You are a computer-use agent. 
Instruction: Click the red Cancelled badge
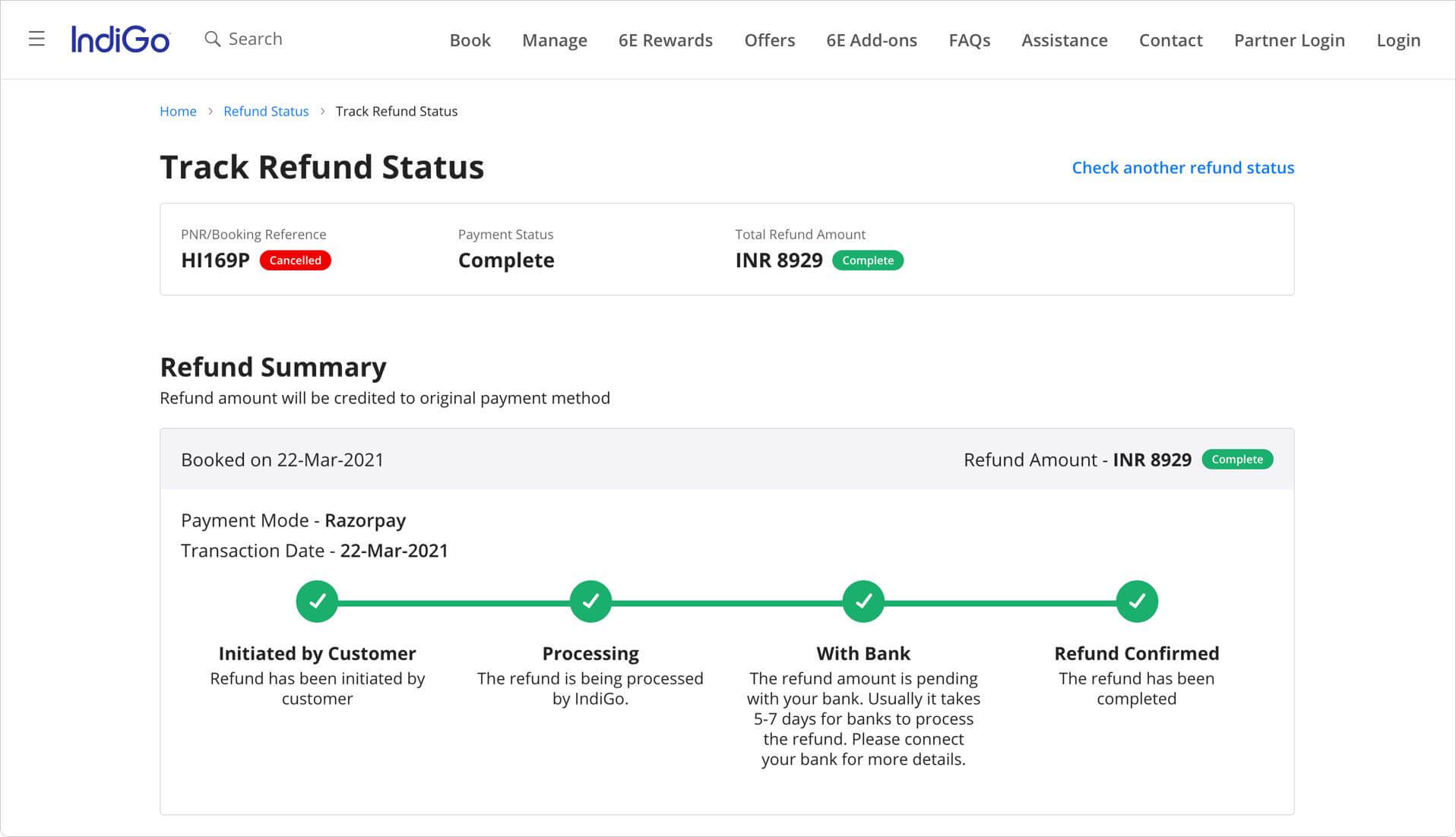(x=295, y=261)
